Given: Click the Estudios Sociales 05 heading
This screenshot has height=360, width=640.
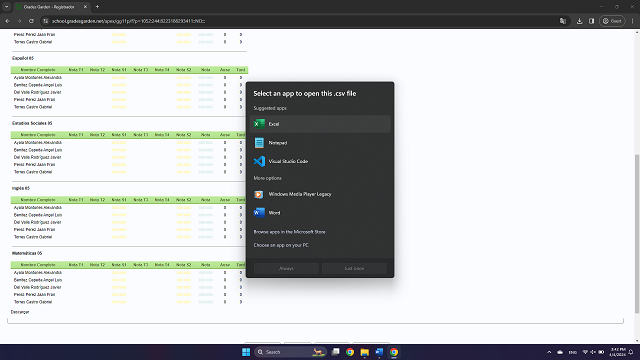Looking at the screenshot, I should click(32, 123).
